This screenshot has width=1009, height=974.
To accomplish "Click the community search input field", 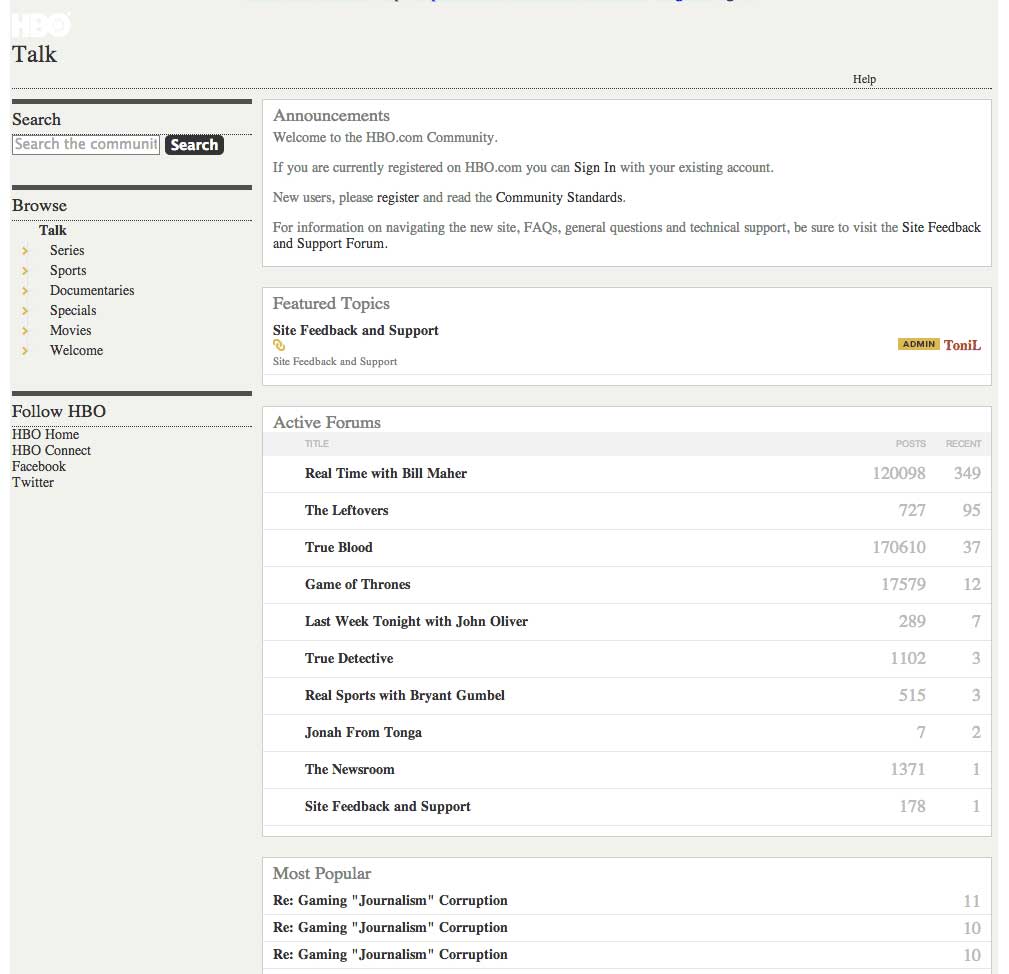I will [85, 144].
